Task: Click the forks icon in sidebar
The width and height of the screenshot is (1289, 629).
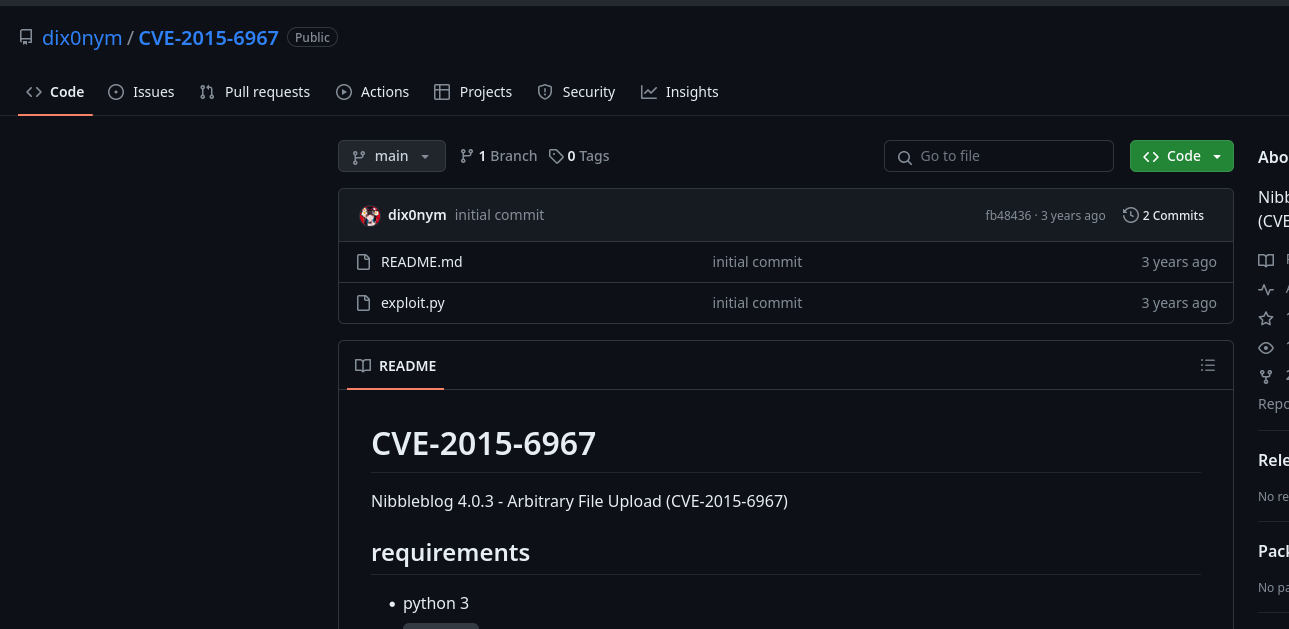Action: 1266,376
